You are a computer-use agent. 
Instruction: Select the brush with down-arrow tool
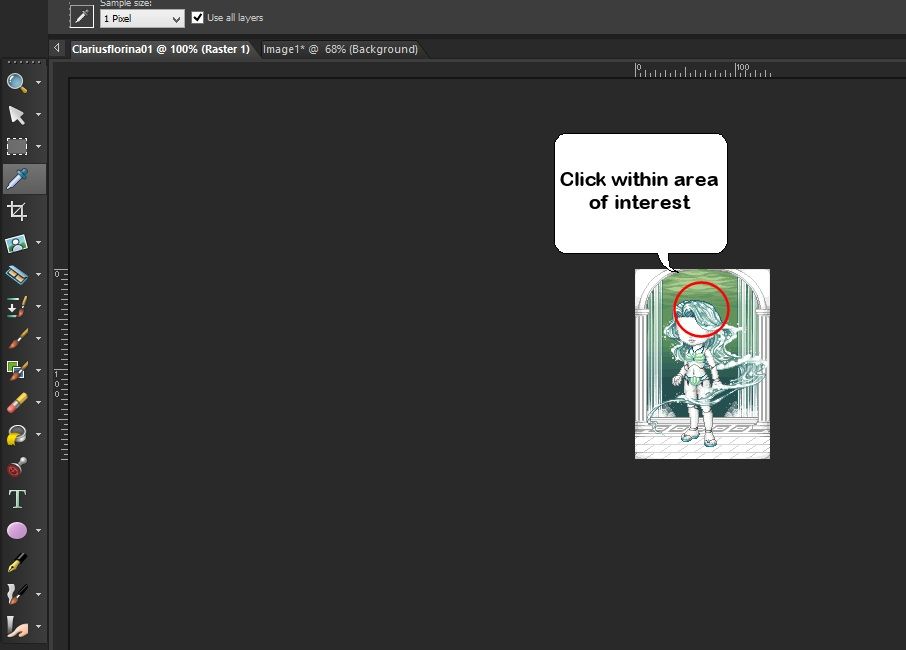pos(17,307)
